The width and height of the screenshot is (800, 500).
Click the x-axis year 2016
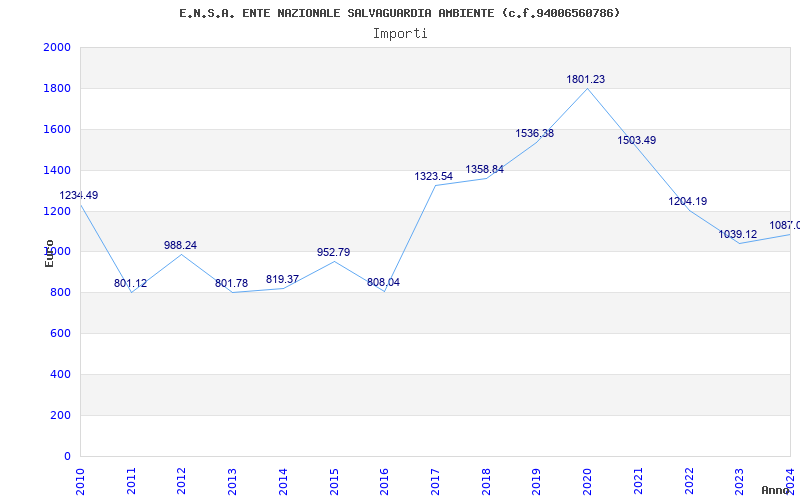coord(384,481)
